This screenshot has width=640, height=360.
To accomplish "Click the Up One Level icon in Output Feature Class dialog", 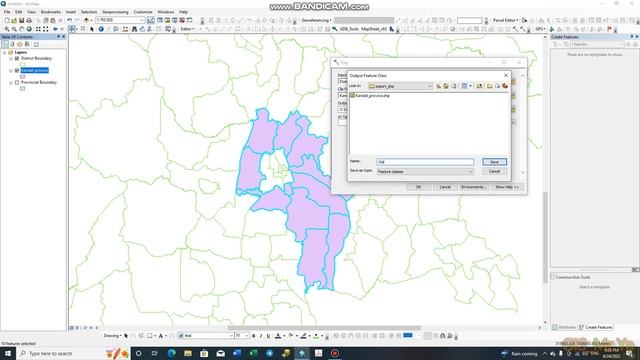I will click(438, 86).
